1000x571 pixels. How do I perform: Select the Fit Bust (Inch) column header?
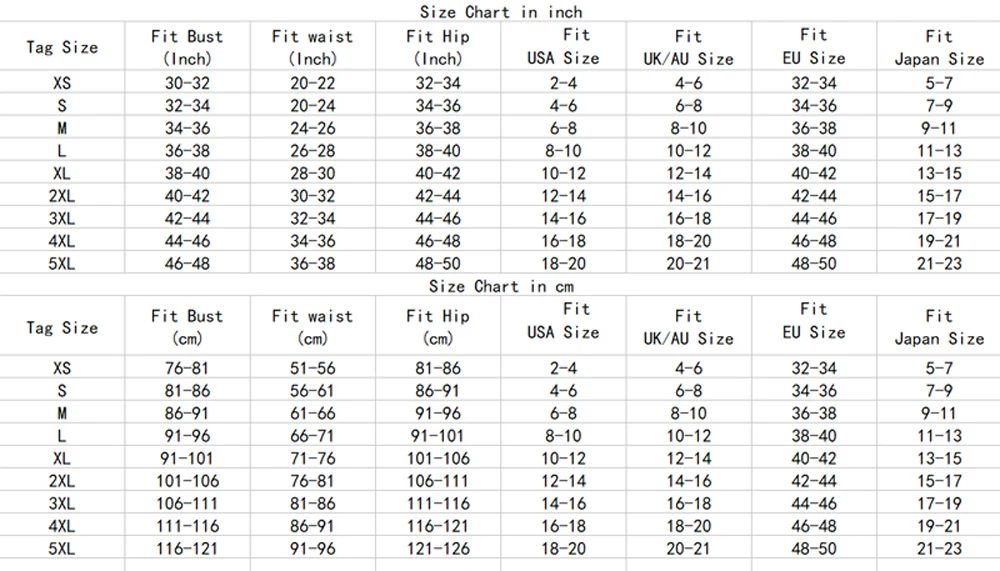click(187, 47)
